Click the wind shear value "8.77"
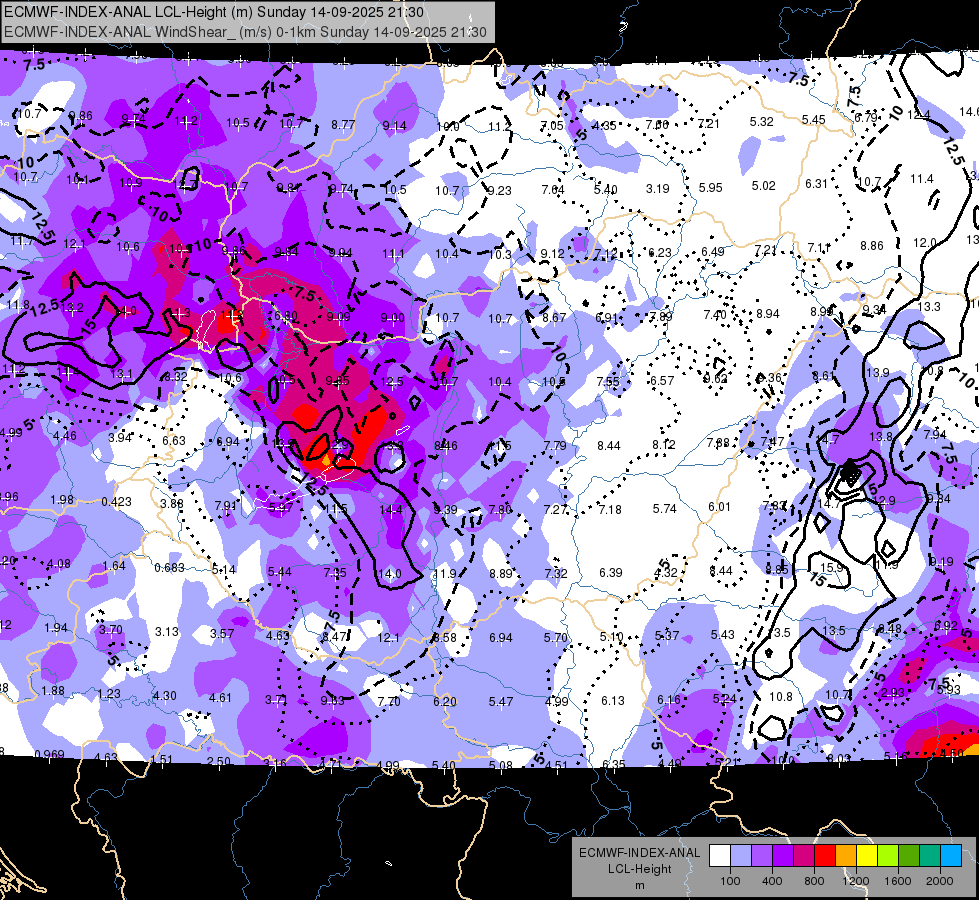Image resolution: width=979 pixels, height=900 pixels. click(343, 125)
